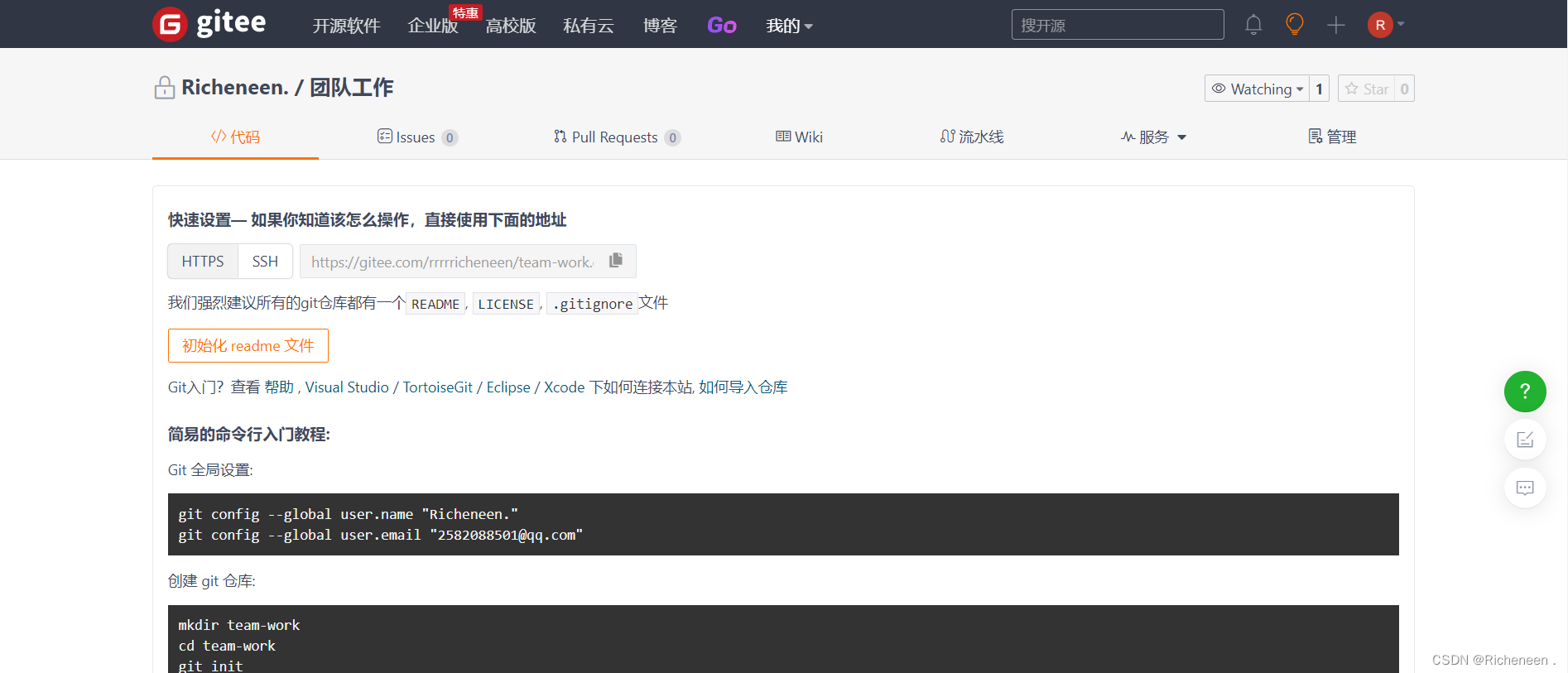This screenshot has height=673, width=1568.
Task: Select the HTTPS protocol option
Action: (x=203, y=262)
